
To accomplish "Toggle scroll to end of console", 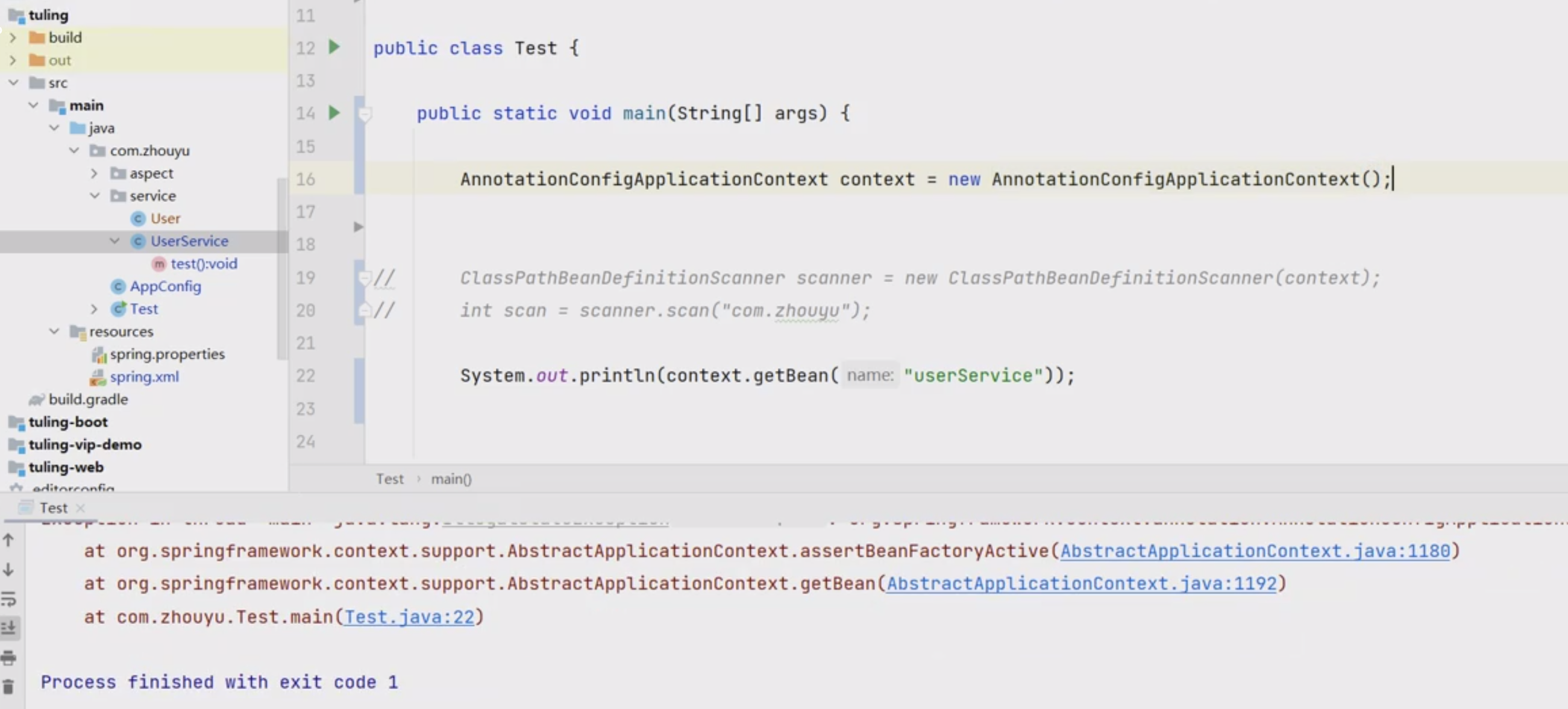I will (8, 628).
